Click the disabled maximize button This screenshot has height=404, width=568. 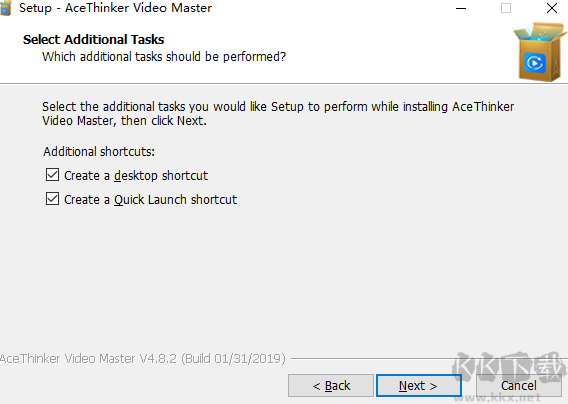click(x=506, y=8)
